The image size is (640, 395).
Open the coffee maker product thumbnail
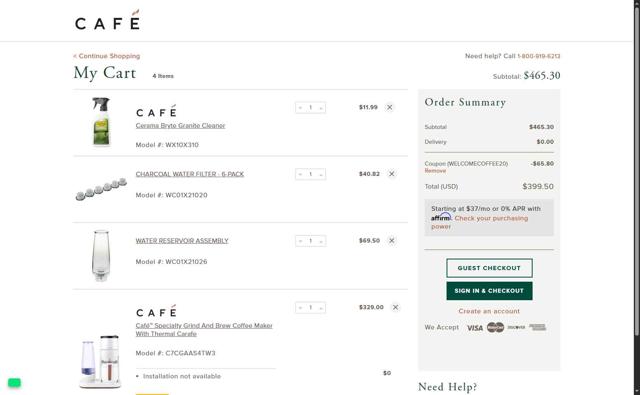(100, 361)
